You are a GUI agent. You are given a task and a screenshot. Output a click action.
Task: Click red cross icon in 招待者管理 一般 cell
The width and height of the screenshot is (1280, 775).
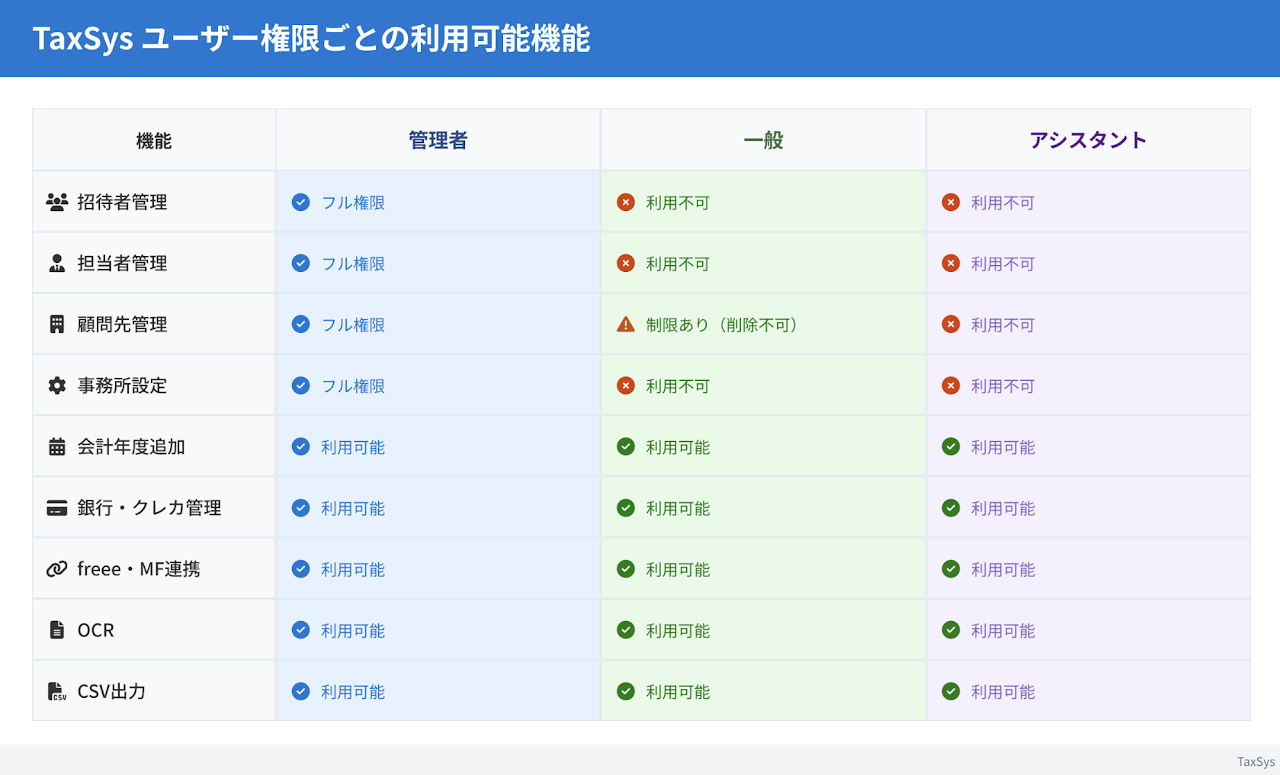coord(626,202)
